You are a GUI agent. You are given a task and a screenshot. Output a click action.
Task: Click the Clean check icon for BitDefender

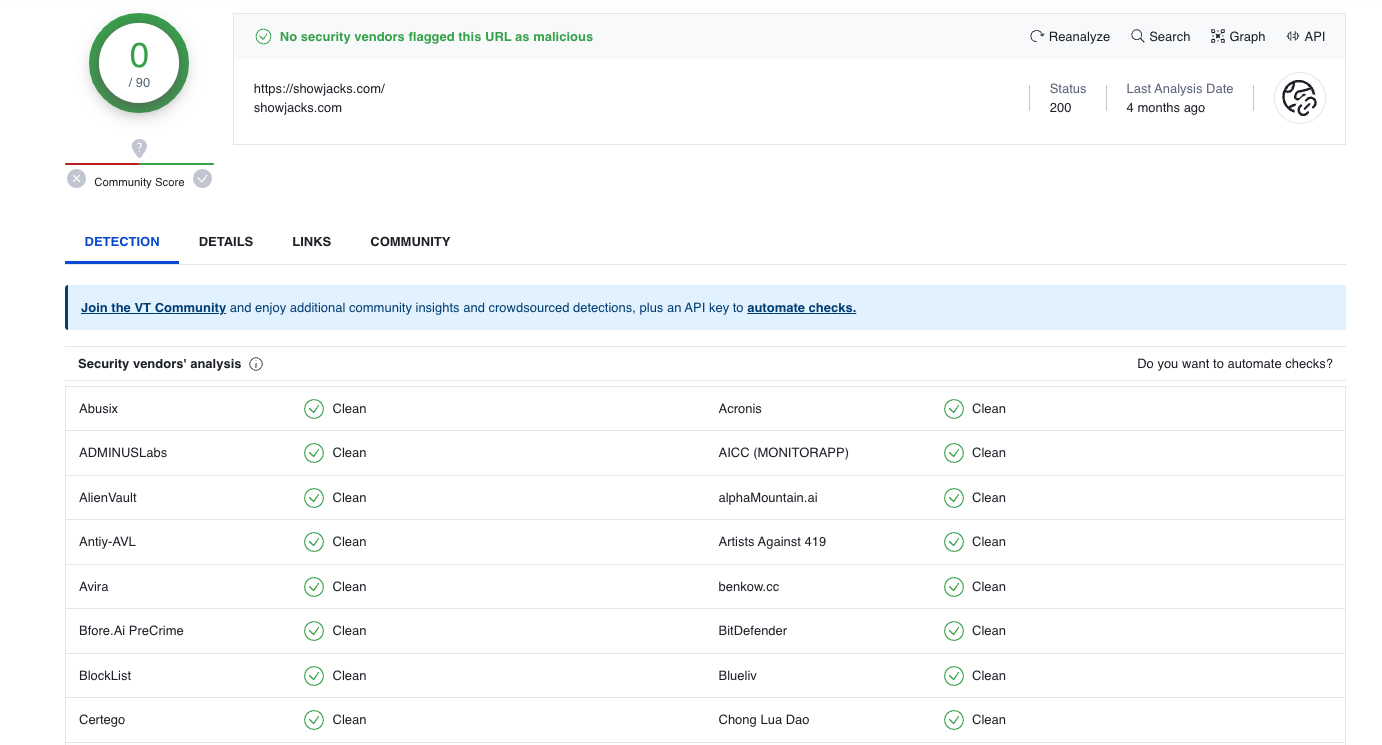point(954,630)
